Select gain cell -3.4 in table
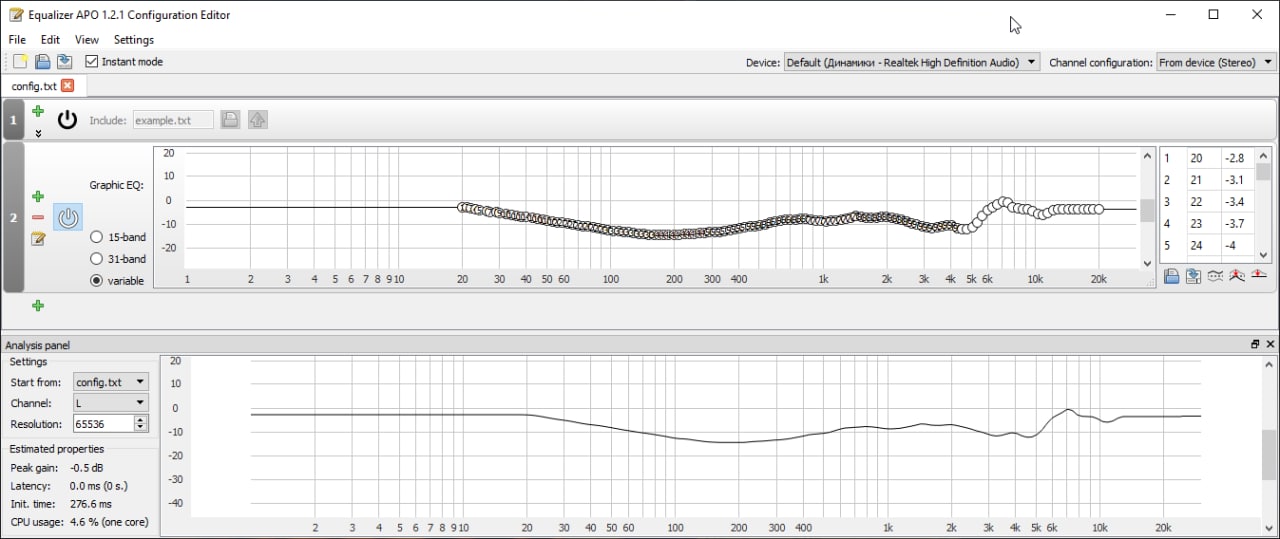This screenshot has height=539, width=1280. click(1237, 202)
